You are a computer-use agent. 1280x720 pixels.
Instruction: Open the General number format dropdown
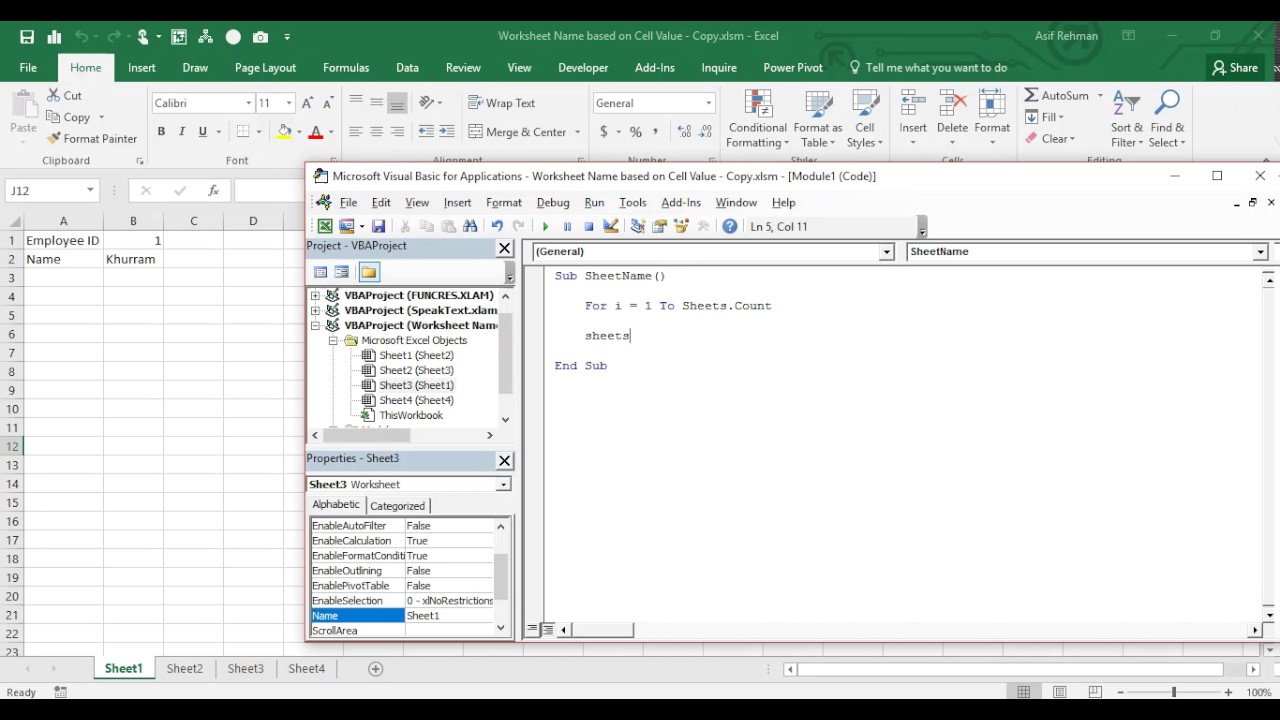pyautogui.click(x=708, y=103)
